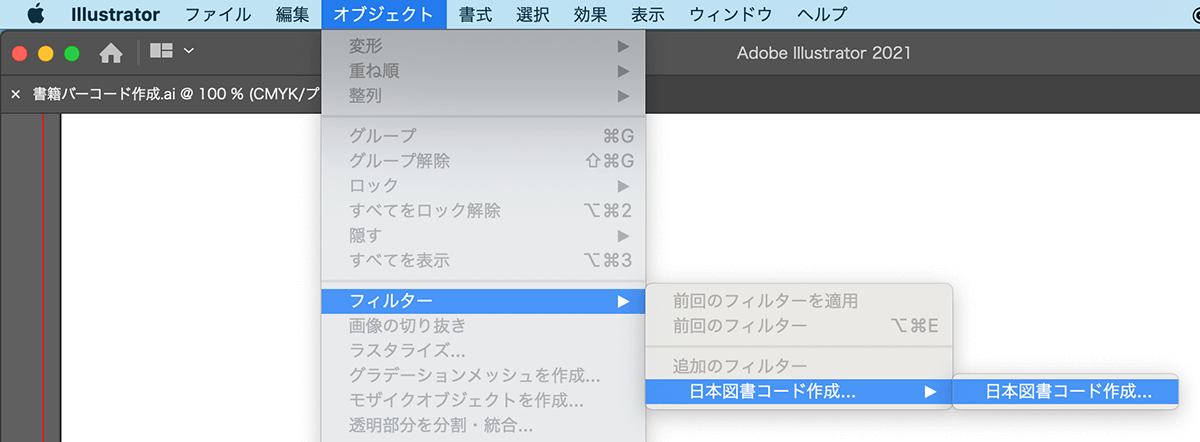Select the highlighted フィルター menu item
Image resolution: width=1200 pixels, height=442 pixels.
484,301
